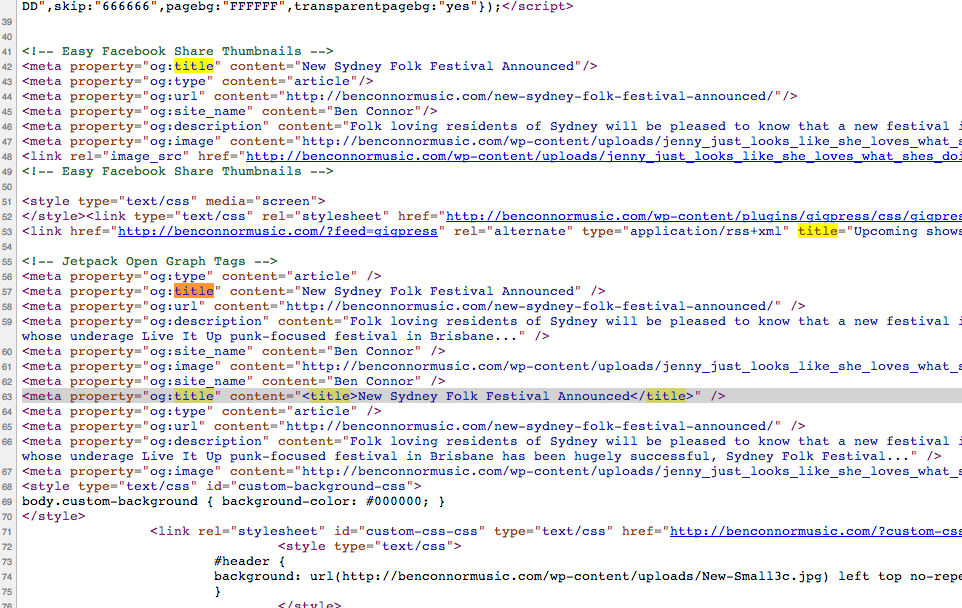Screen dimensions: 962x608
Task: Open the gigpress CSS stylesheet link on line 52
Action: pos(704,217)
